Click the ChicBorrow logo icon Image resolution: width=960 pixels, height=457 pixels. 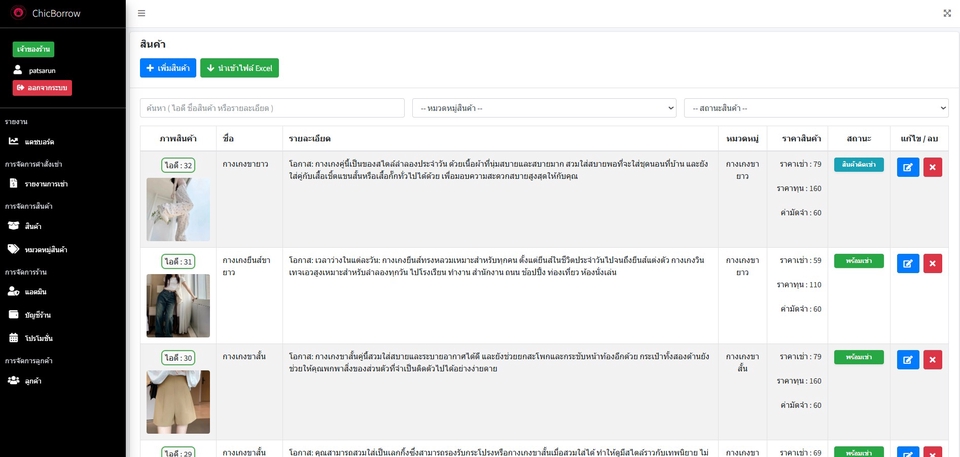18,13
